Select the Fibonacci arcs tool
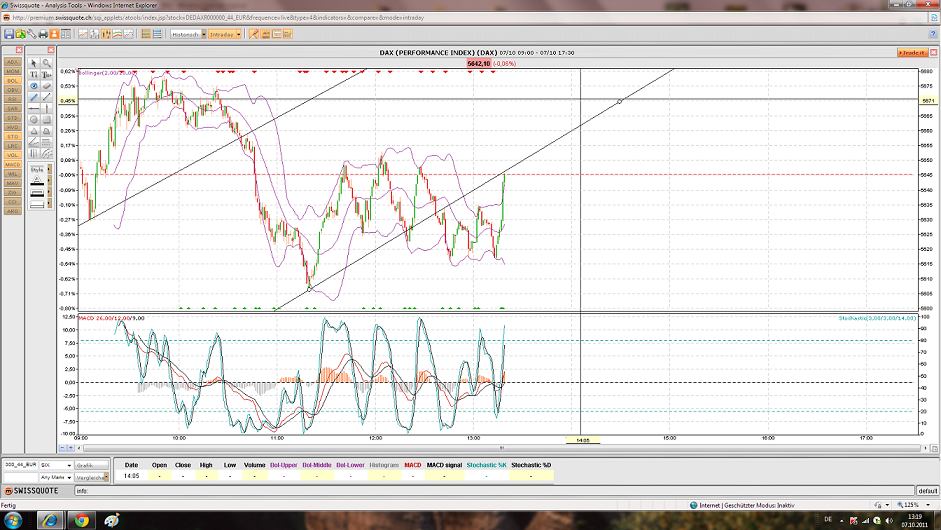Image resolution: width=941 pixels, height=530 pixels. click(46, 153)
